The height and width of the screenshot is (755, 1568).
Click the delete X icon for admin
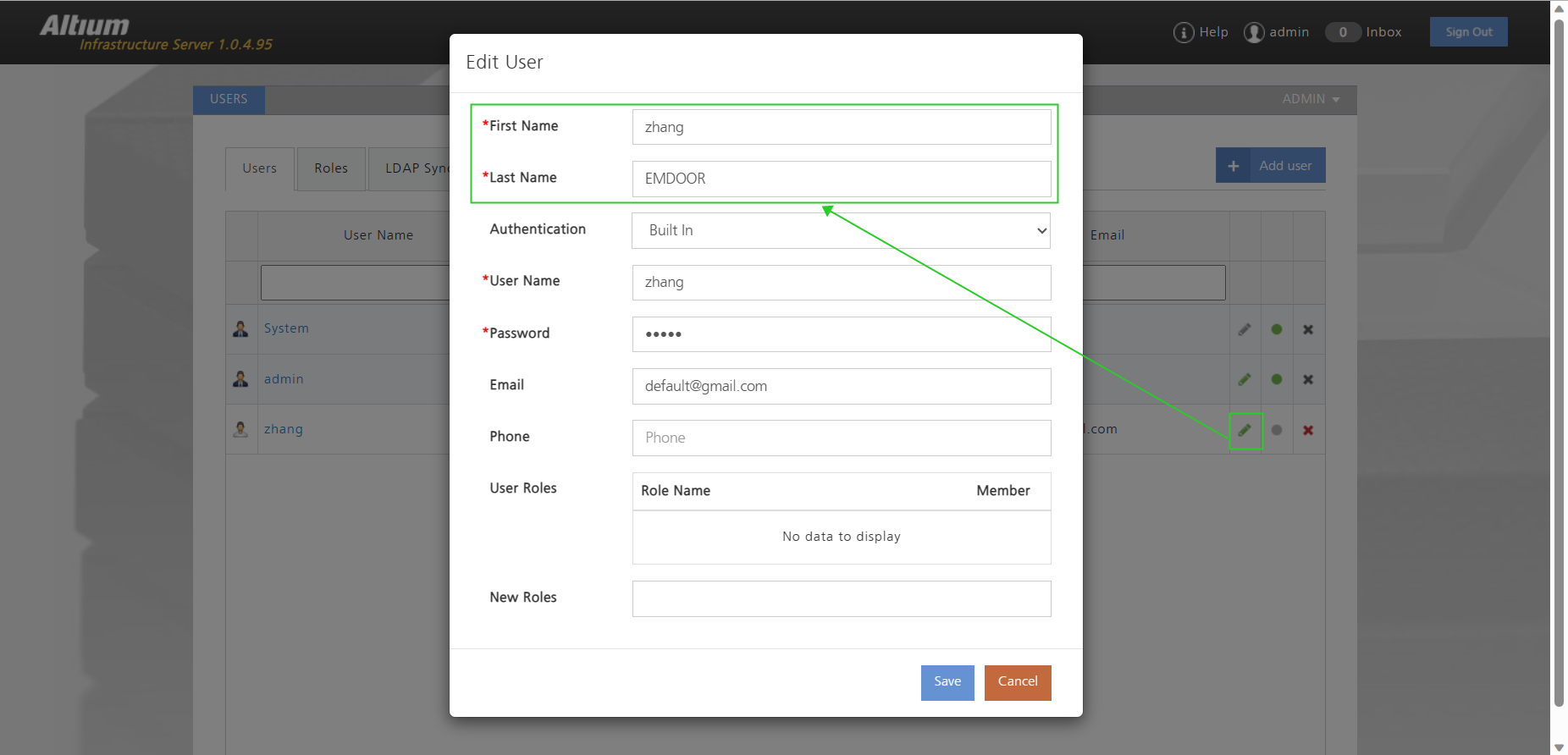click(1308, 379)
